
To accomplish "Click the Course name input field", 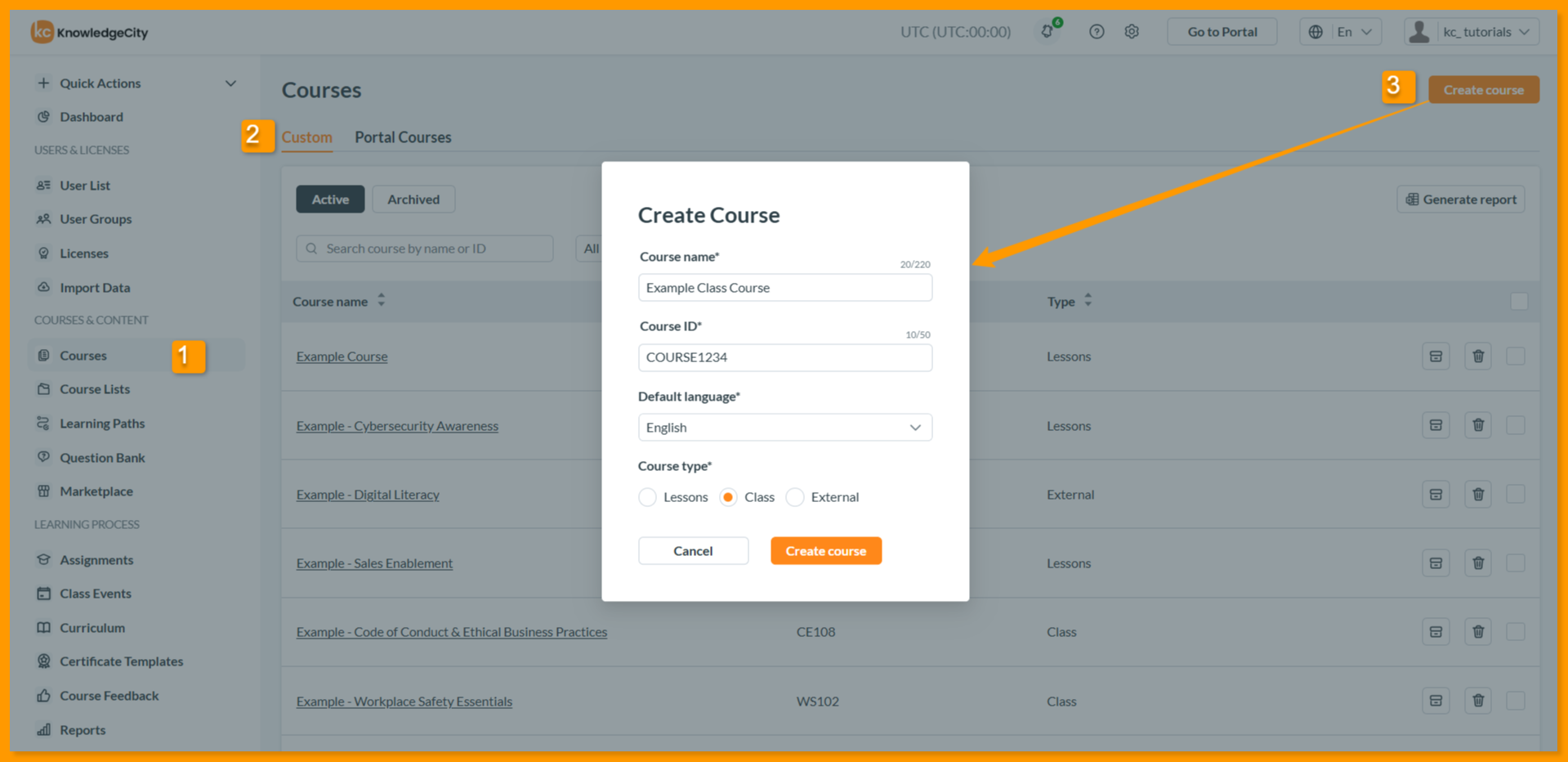I will [x=784, y=288].
